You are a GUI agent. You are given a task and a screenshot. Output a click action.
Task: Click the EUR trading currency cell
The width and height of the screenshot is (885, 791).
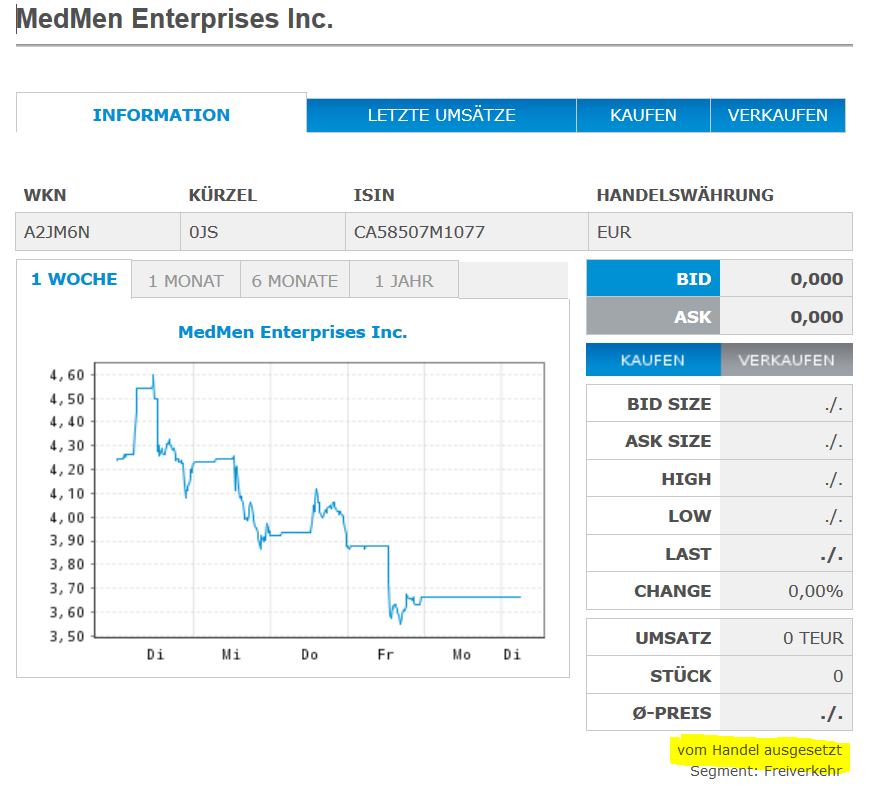coord(614,232)
